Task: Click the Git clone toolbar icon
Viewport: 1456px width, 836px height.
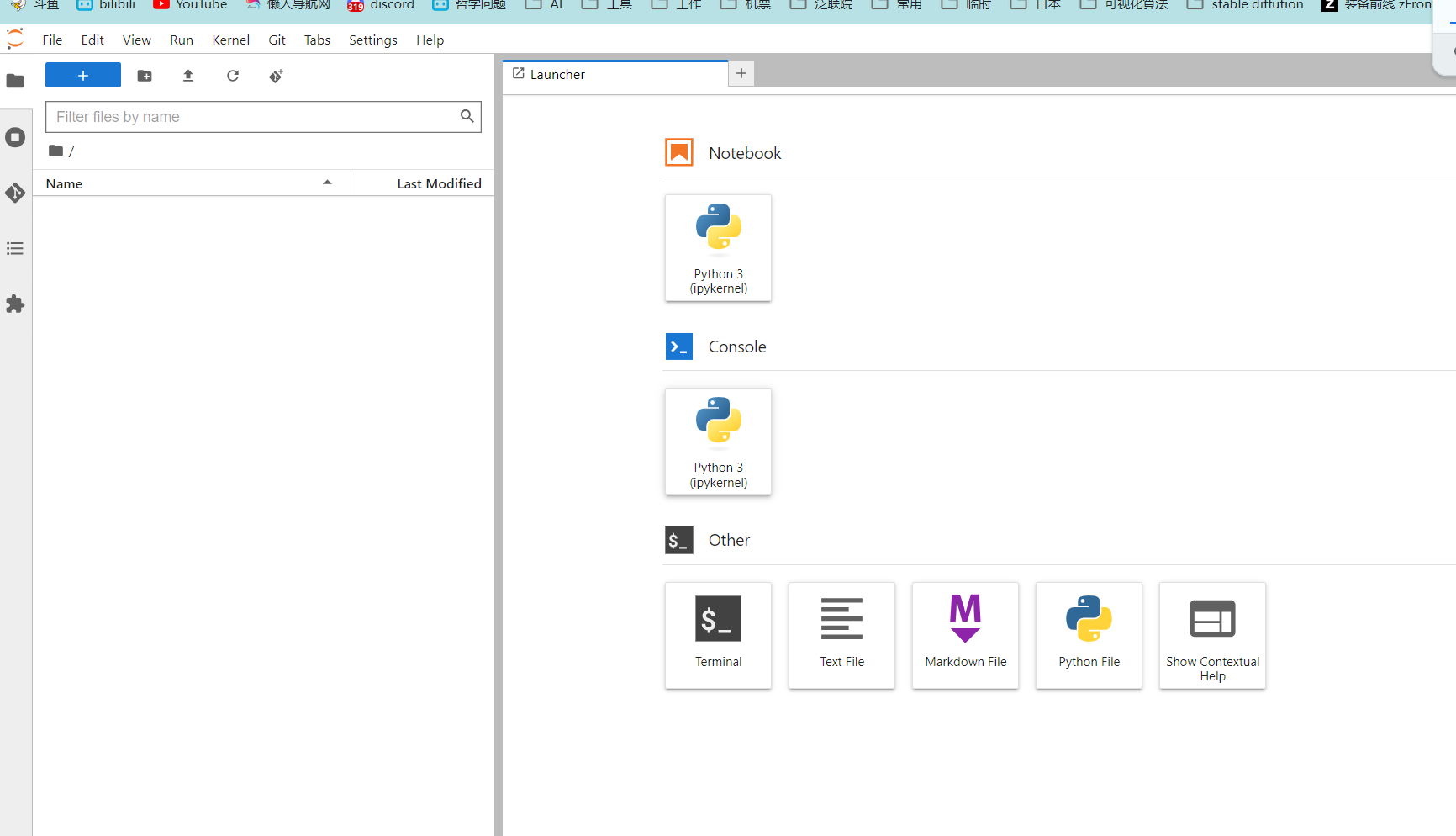Action: click(x=276, y=76)
